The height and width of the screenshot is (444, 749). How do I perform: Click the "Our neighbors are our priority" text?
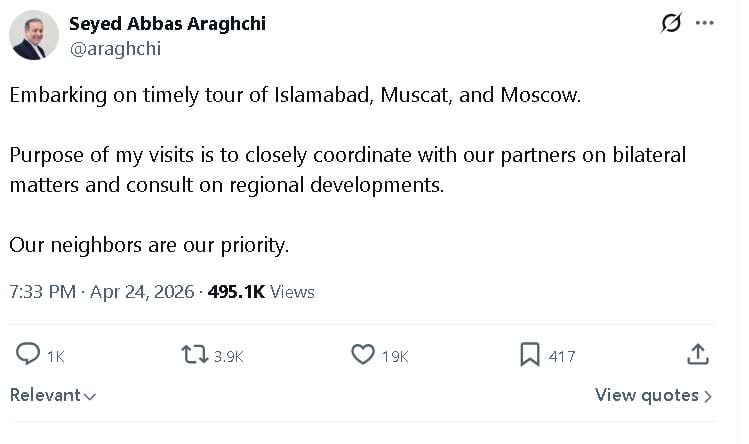(x=149, y=244)
